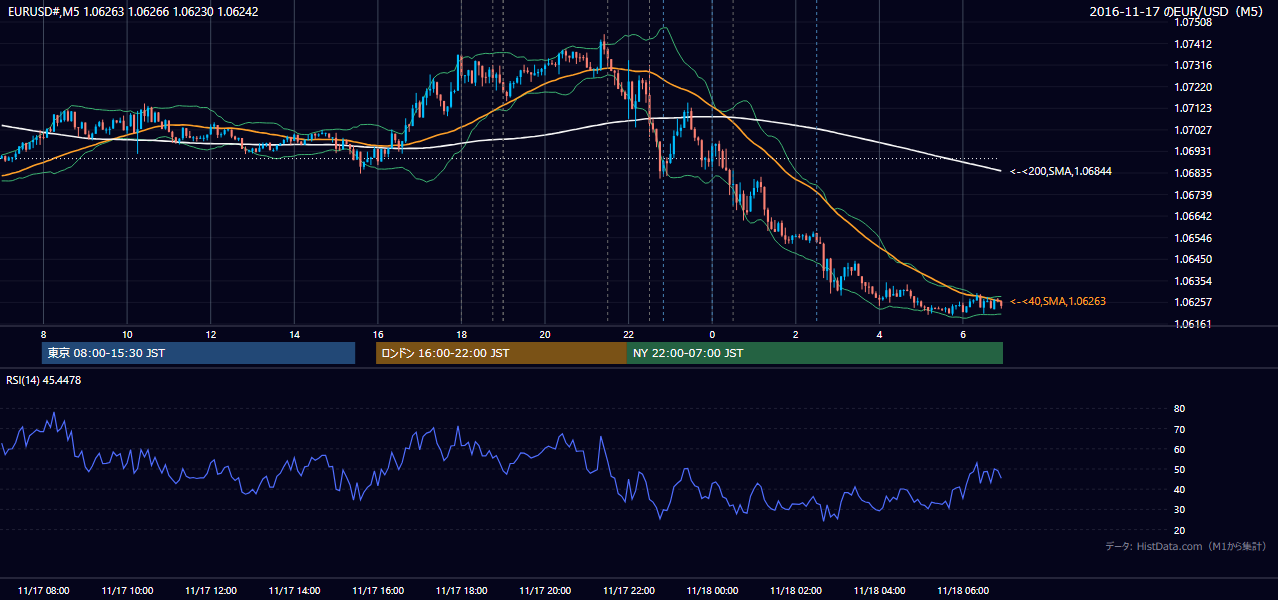Click the RSI 70 level label

pos(1179,429)
